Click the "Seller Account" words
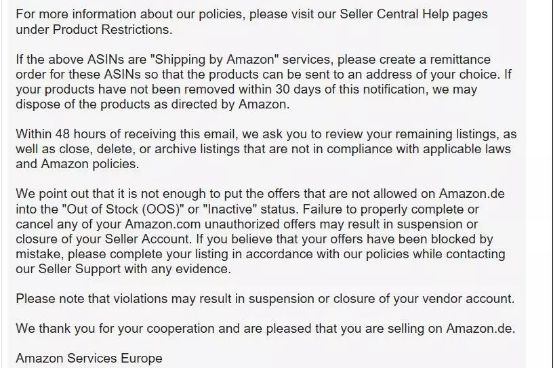 pyautogui.click(x=147, y=239)
